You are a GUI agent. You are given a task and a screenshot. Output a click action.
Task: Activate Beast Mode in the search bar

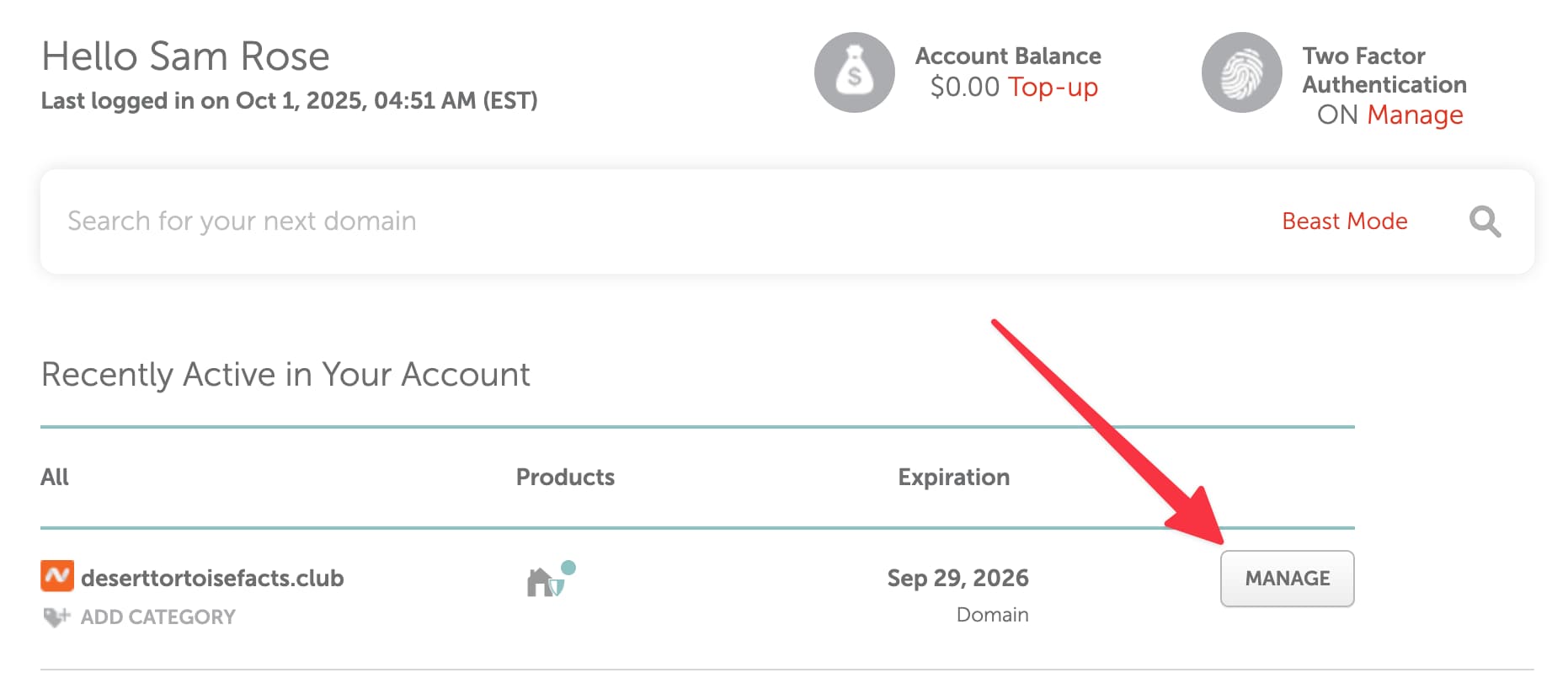click(1344, 222)
